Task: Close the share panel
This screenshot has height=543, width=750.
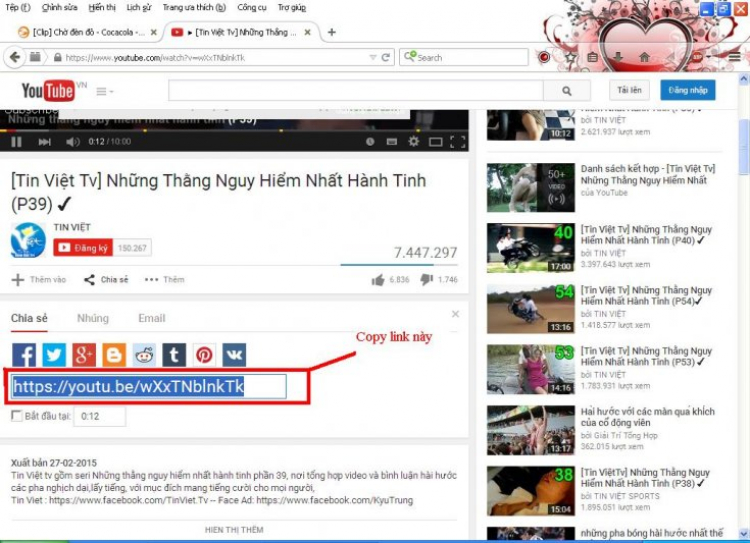Action: pos(455,314)
